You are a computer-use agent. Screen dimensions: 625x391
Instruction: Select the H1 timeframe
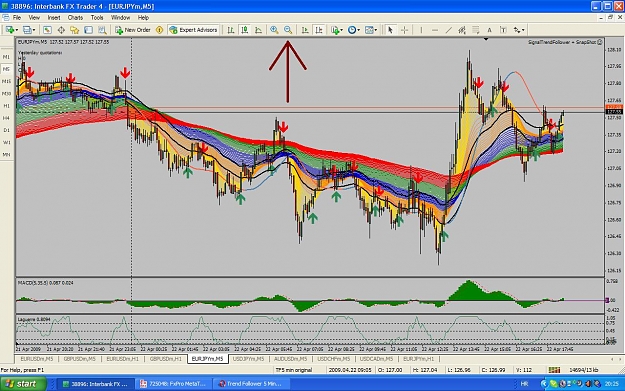pyautogui.click(x=6, y=106)
